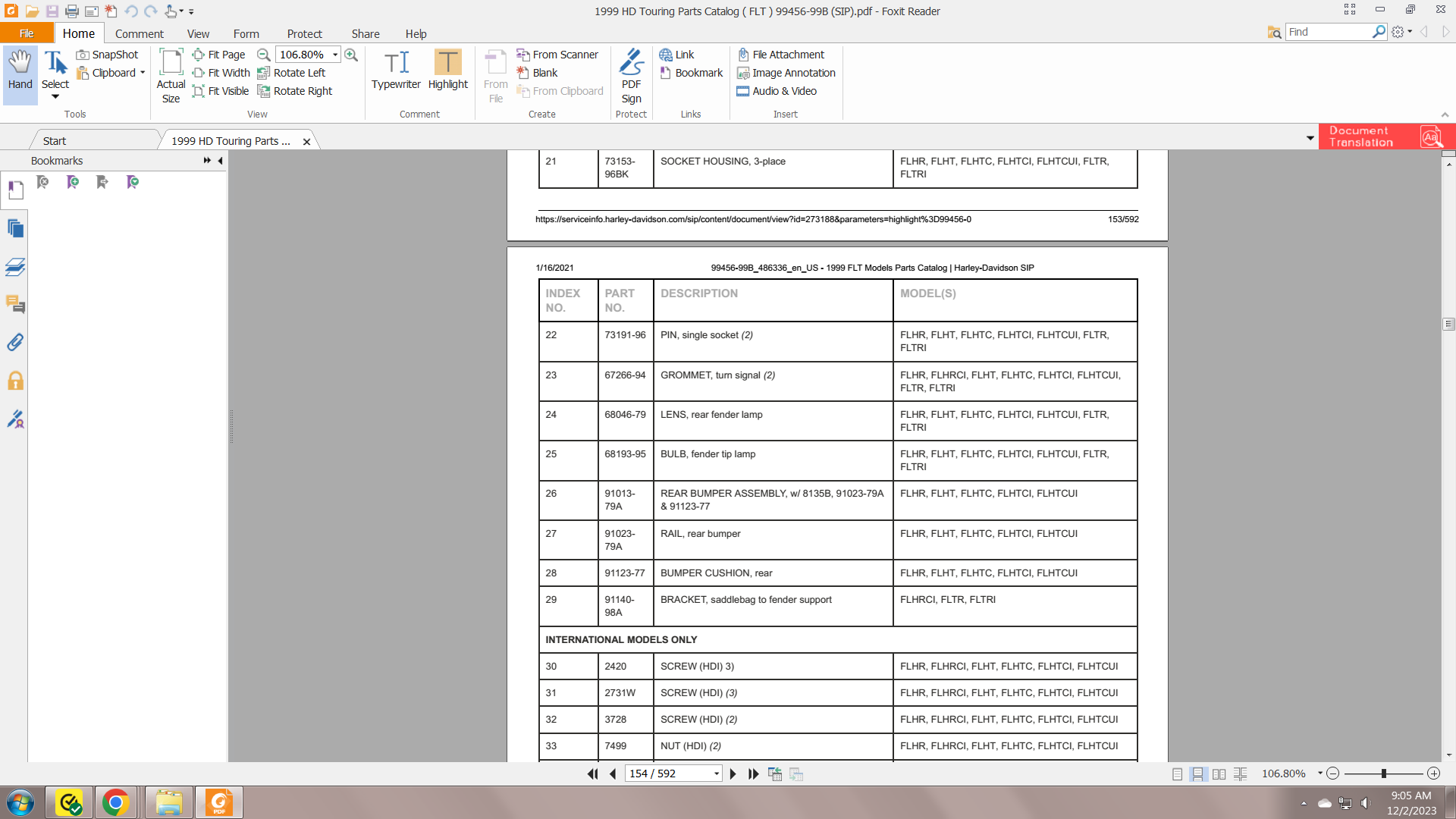Go to the next page arrow
The image size is (1456, 819).
[x=733, y=773]
